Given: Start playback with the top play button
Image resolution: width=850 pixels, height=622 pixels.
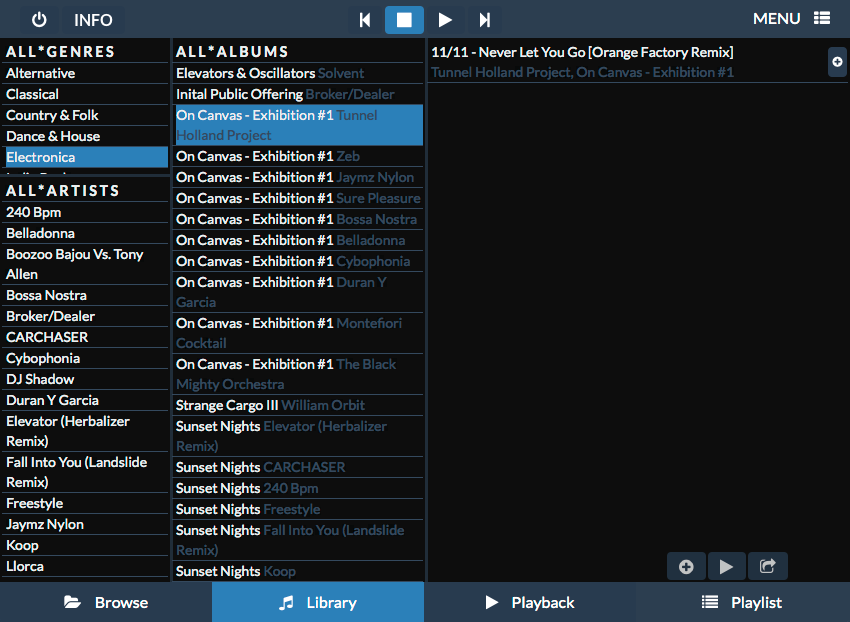Looking at the screenshot, I should 445,20.
